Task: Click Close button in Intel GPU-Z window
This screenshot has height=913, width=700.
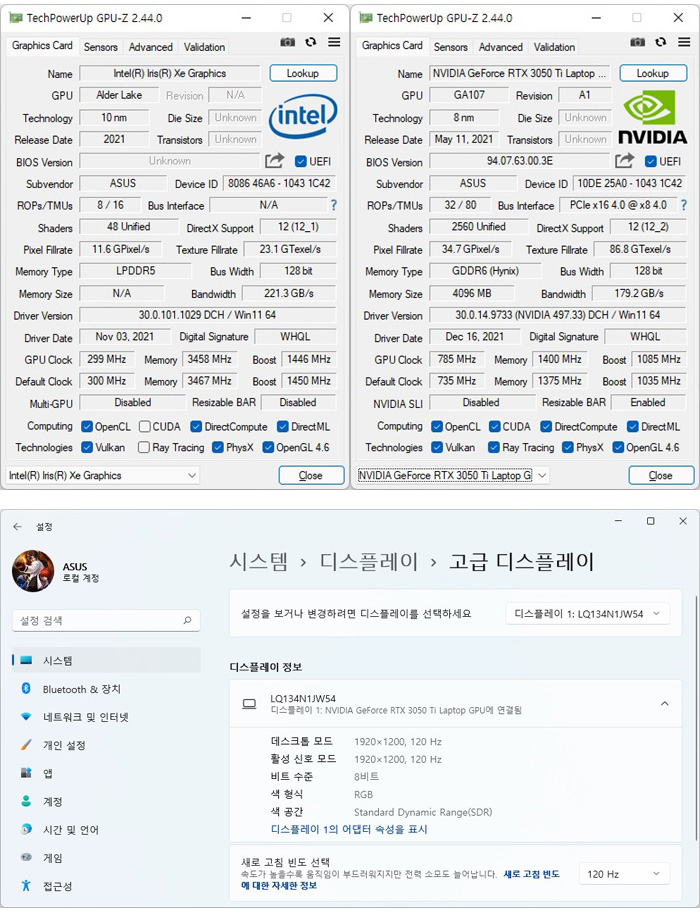Action: click(x=311, y=475)
